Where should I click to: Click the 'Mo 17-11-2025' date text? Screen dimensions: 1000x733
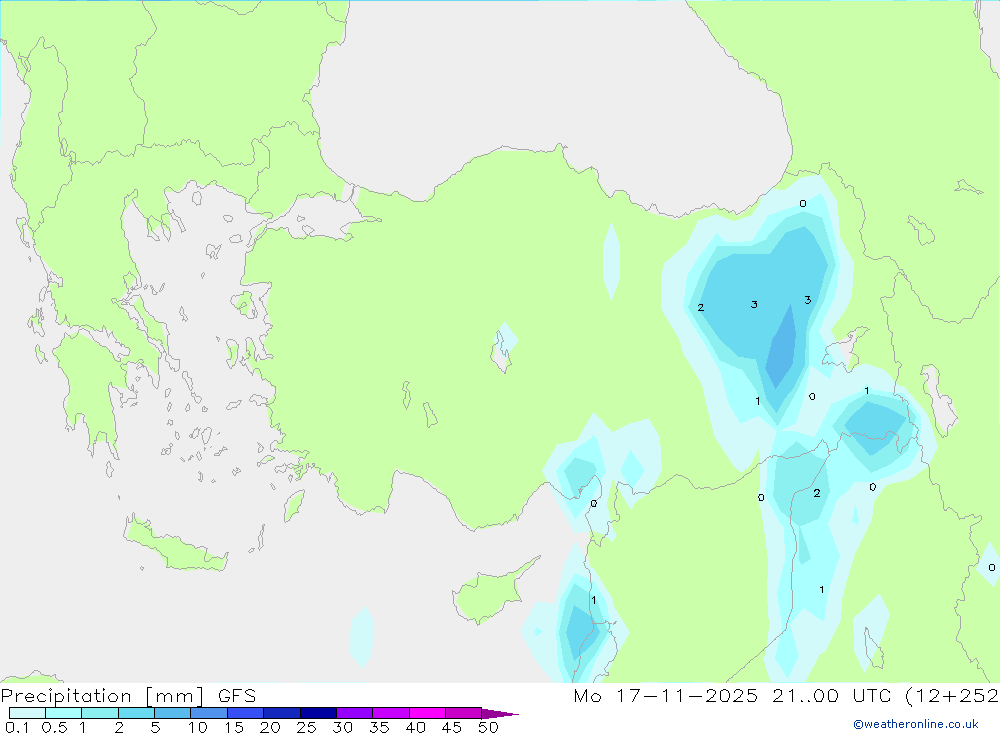coord(666,695)
